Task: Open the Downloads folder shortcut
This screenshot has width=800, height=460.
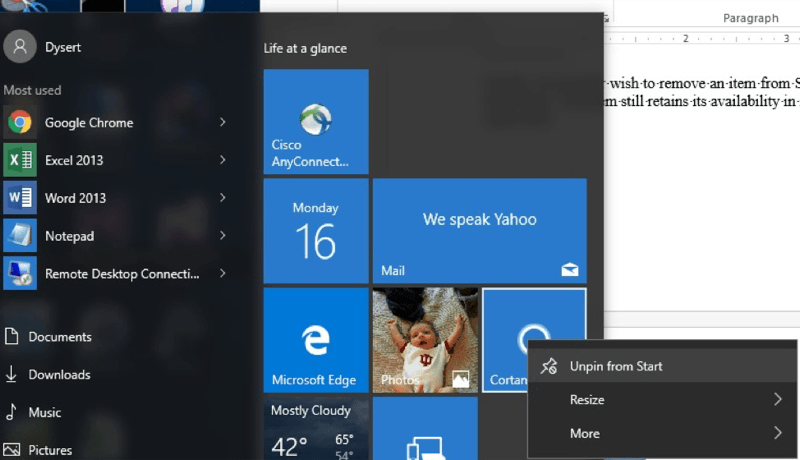Action: (48, 375)
